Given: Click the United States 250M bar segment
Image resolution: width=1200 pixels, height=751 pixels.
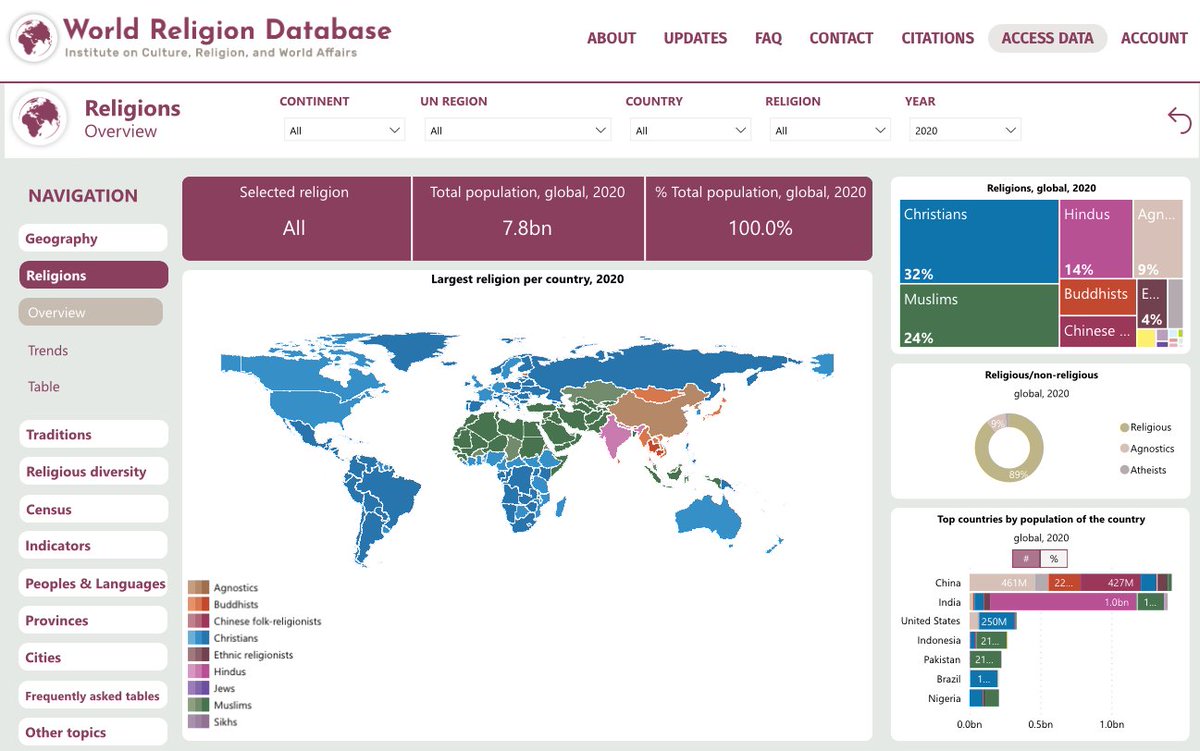Looking at the screenshot, I should 996,621.
